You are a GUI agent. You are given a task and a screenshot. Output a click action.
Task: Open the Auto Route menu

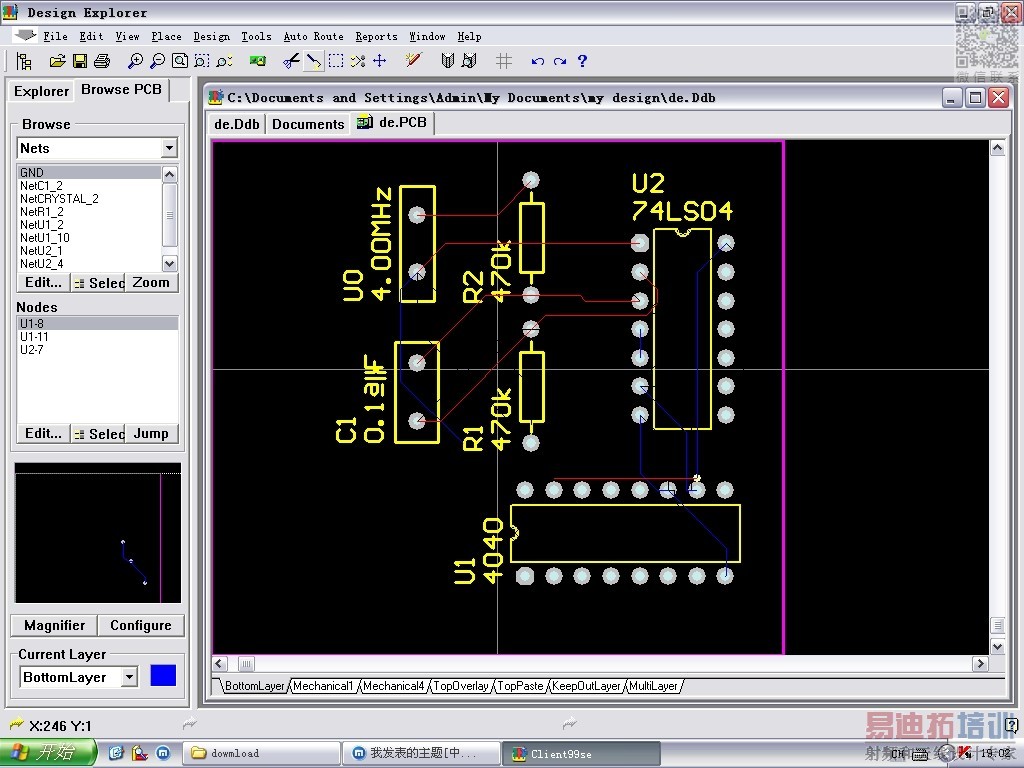313,36
